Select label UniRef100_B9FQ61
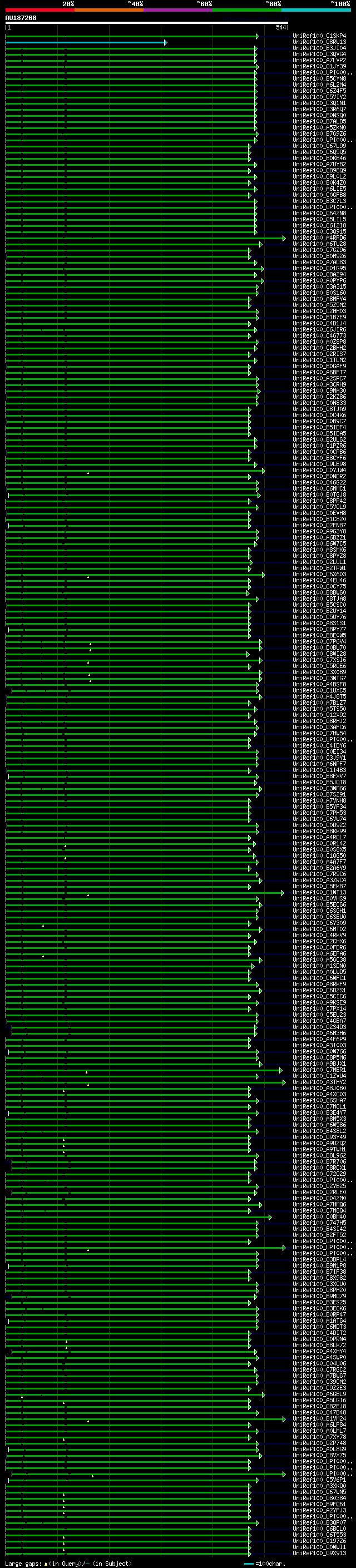 pyautogui.click(x=319, y=1504)
